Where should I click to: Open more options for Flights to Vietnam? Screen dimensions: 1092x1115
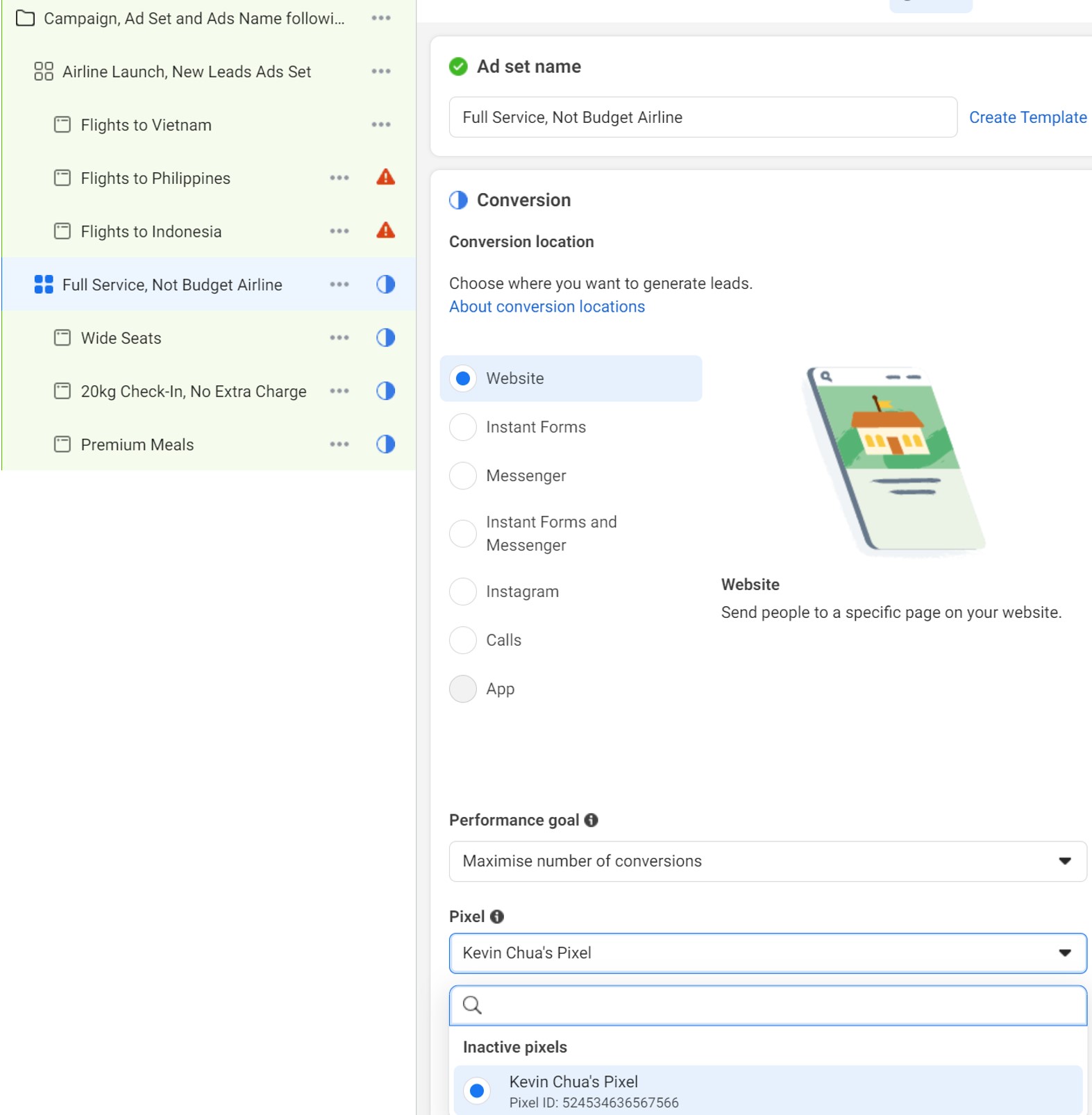tap(380, 125)
